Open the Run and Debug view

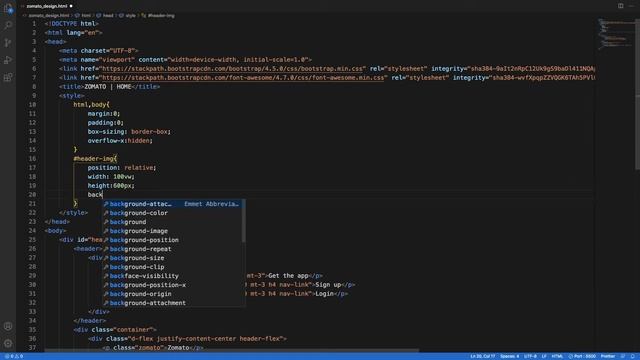coord(8,60)
